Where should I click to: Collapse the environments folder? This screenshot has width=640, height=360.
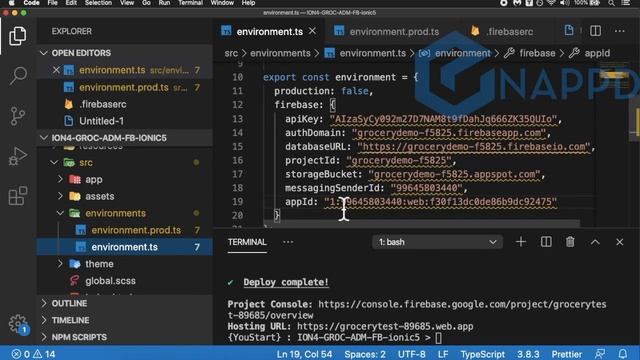pyautogui.click(x=60, y=213)
